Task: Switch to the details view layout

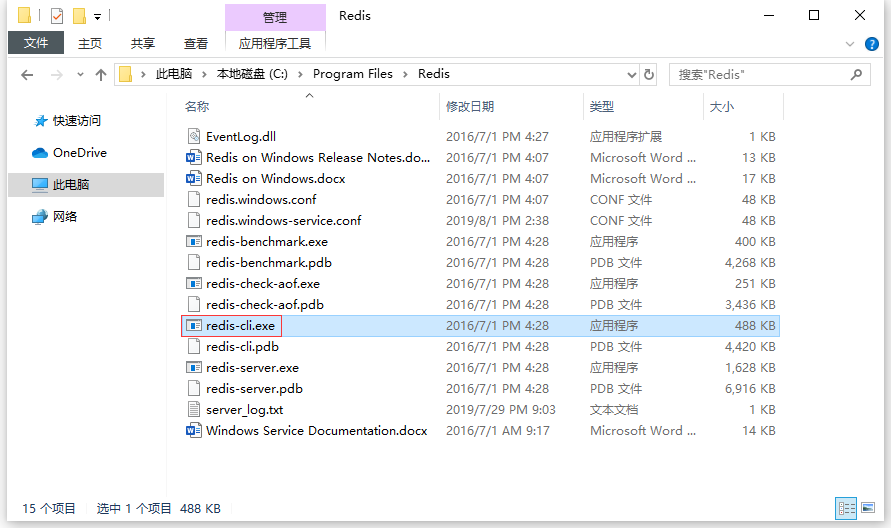Action: (846, 508)
